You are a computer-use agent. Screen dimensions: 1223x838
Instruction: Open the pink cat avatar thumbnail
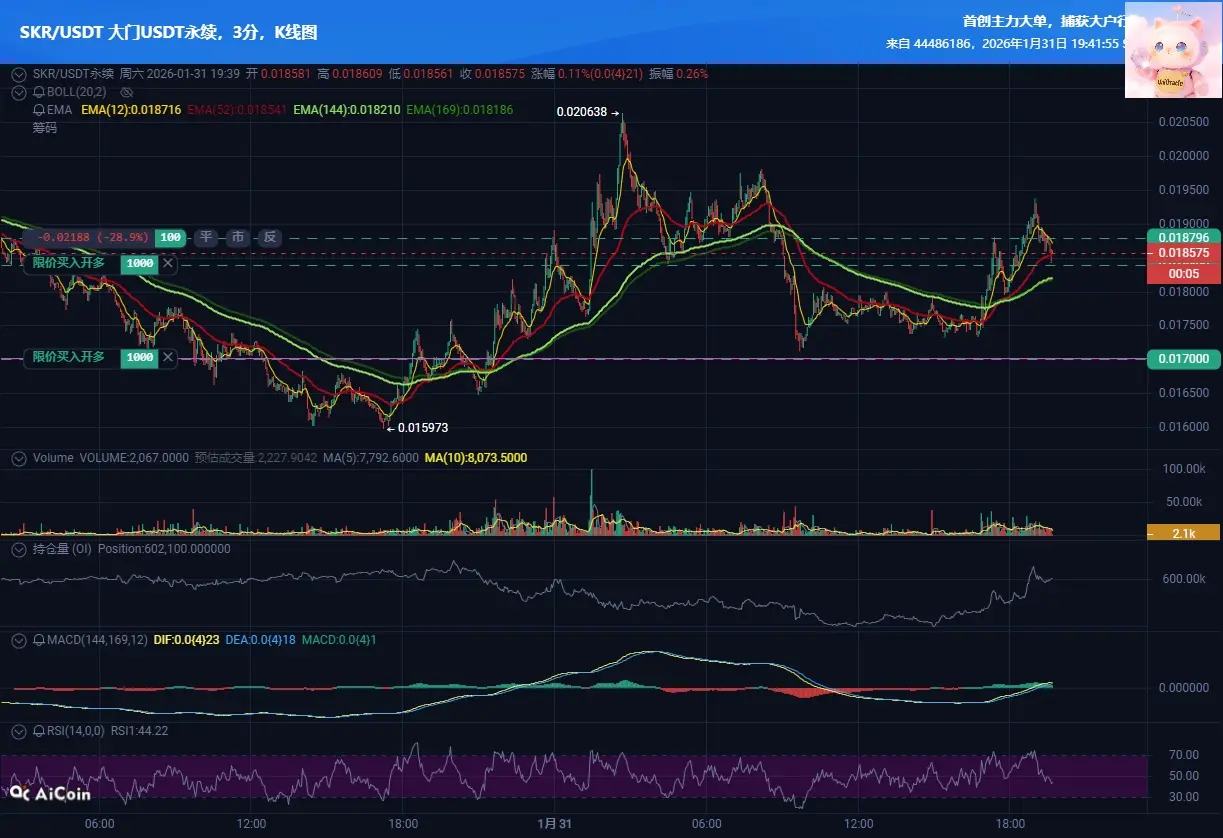[1174, 50]
